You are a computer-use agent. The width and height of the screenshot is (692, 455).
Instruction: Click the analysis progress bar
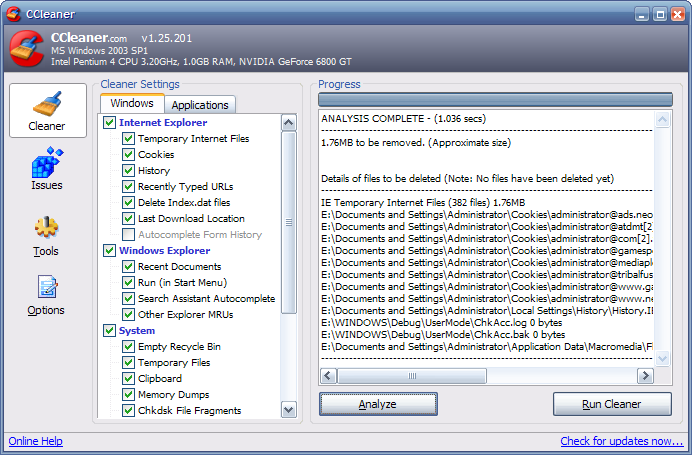point(495,99)
